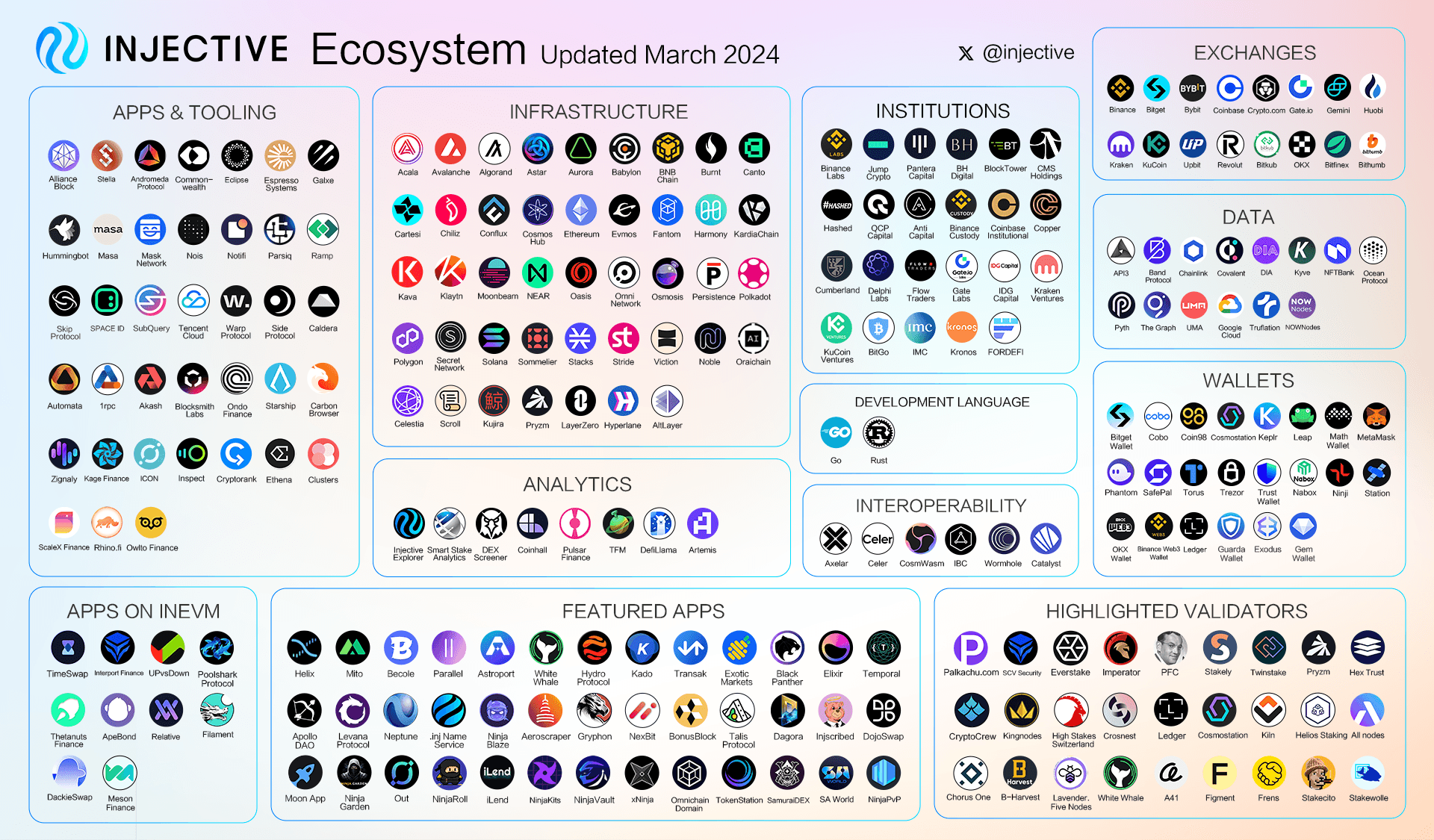
Task: Click the Trezor wallet icon
Action: tap(1231, 472)
